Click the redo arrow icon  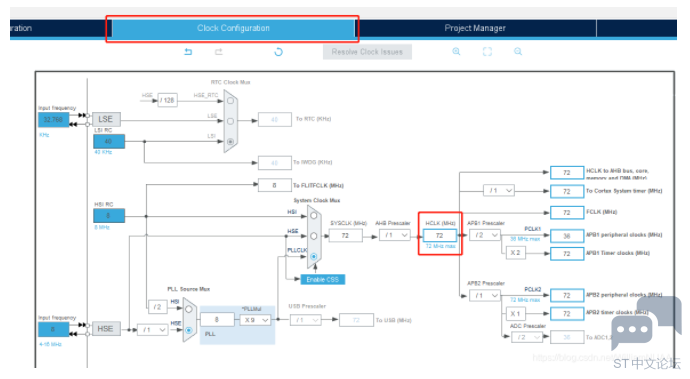pos(219,52)
